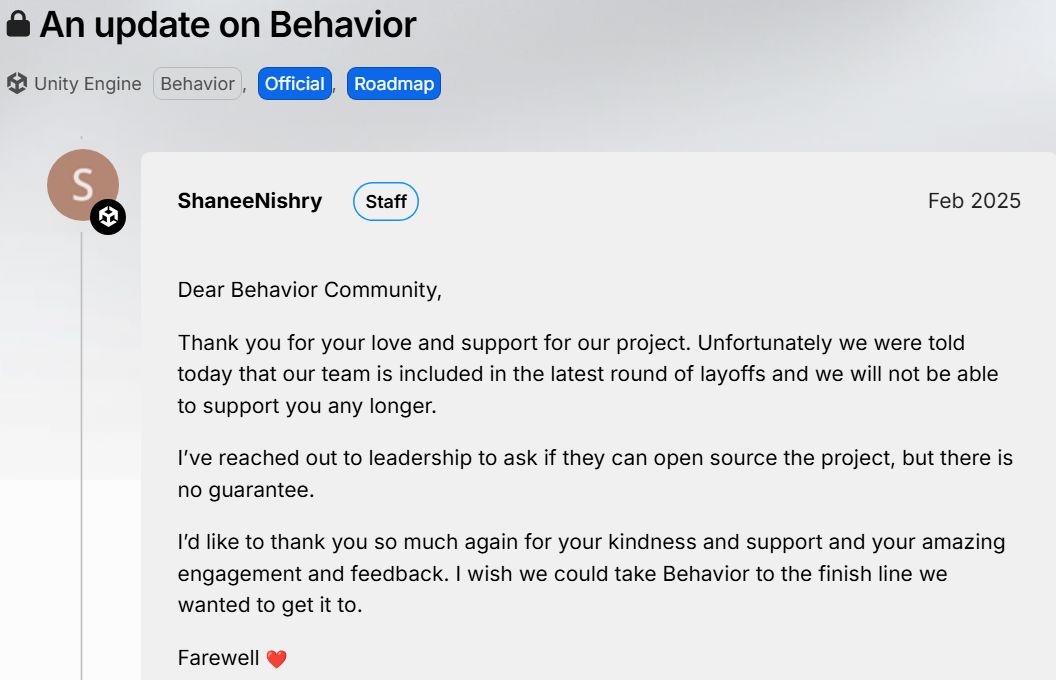Click the Staff badge next to the username
Image resolution: width=1056 pixels, height=680 pixels.
[x=386, y=202]
